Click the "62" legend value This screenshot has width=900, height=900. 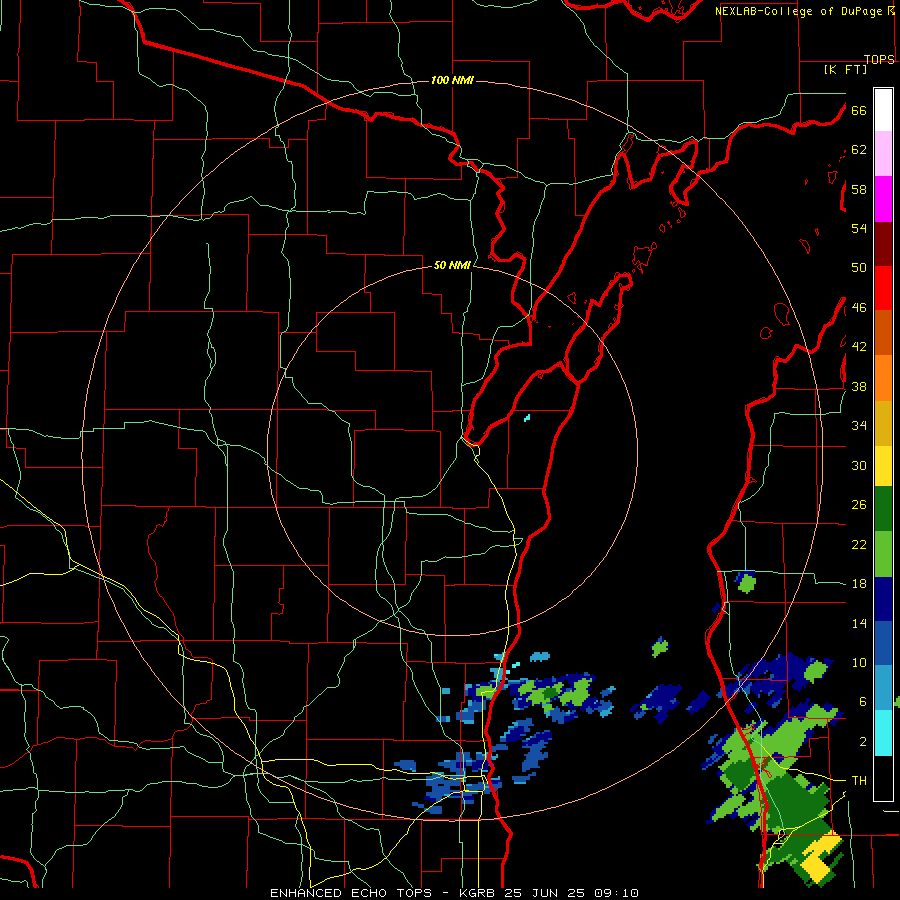859,150
